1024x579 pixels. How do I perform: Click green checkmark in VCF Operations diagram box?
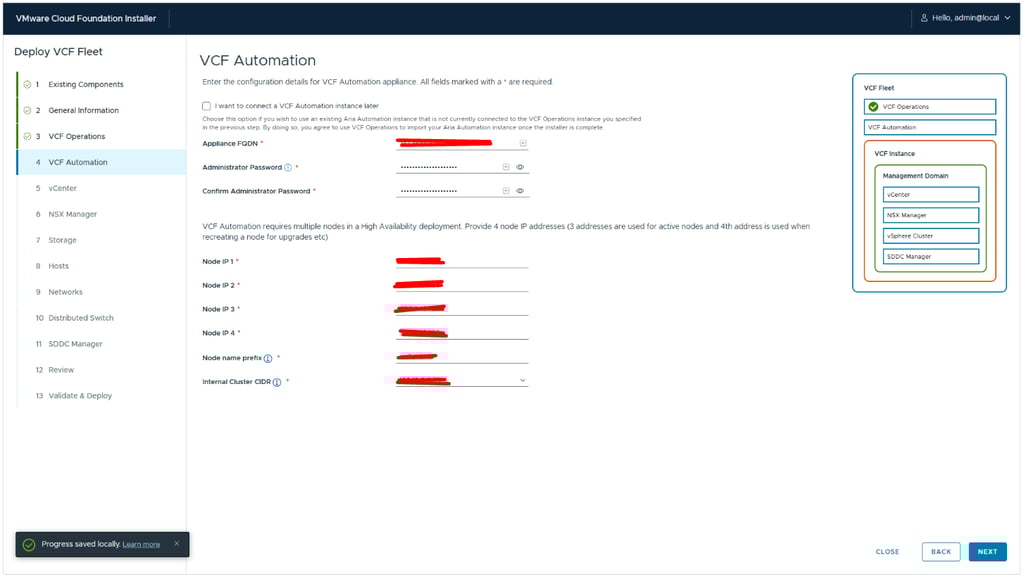[873, 106]
